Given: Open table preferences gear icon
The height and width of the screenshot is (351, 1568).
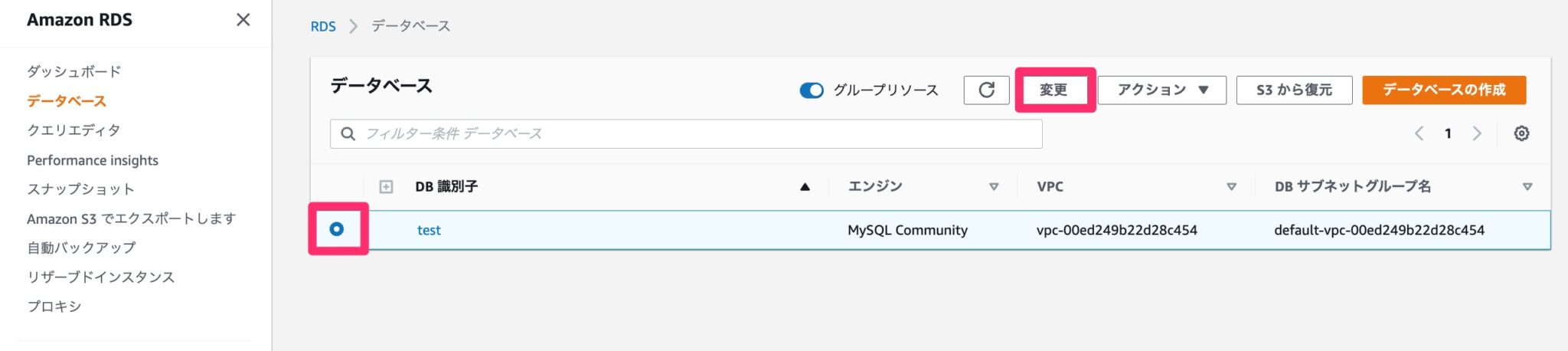Looking at the screenshot, I should coord(1521,133).
